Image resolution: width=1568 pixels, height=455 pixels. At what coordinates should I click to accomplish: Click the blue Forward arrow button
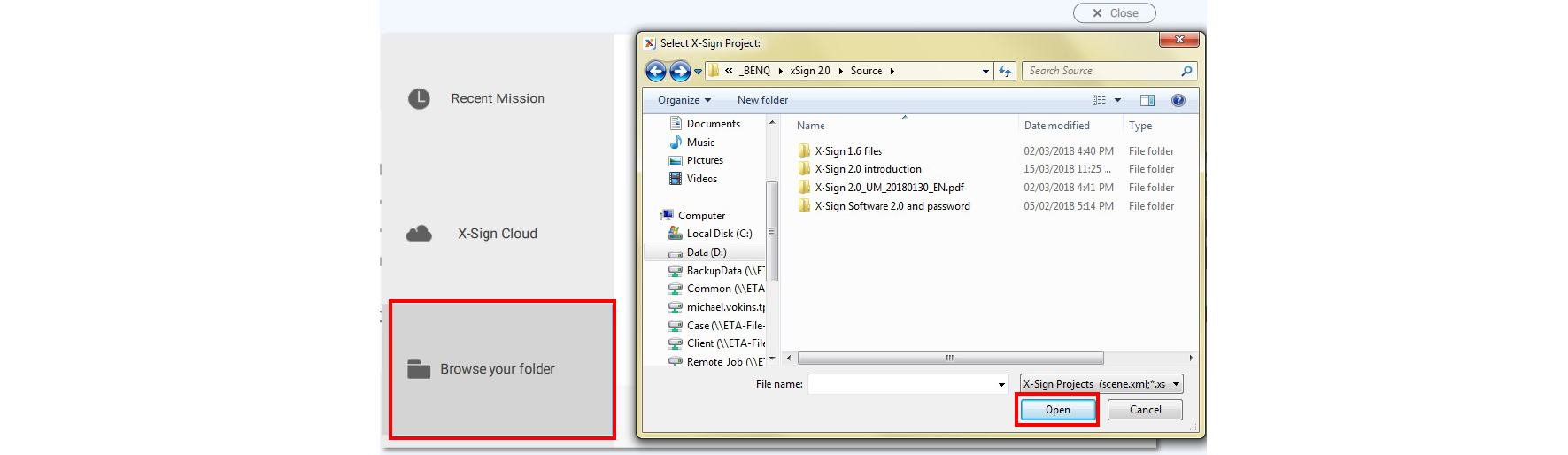(x=679, y=71)
